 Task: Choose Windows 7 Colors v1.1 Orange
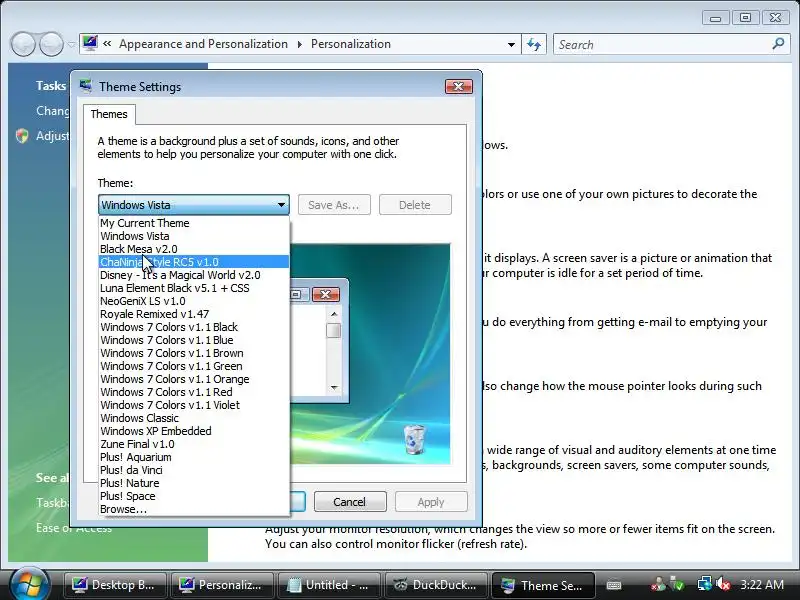pyautogui.click(x=194, y=379)
